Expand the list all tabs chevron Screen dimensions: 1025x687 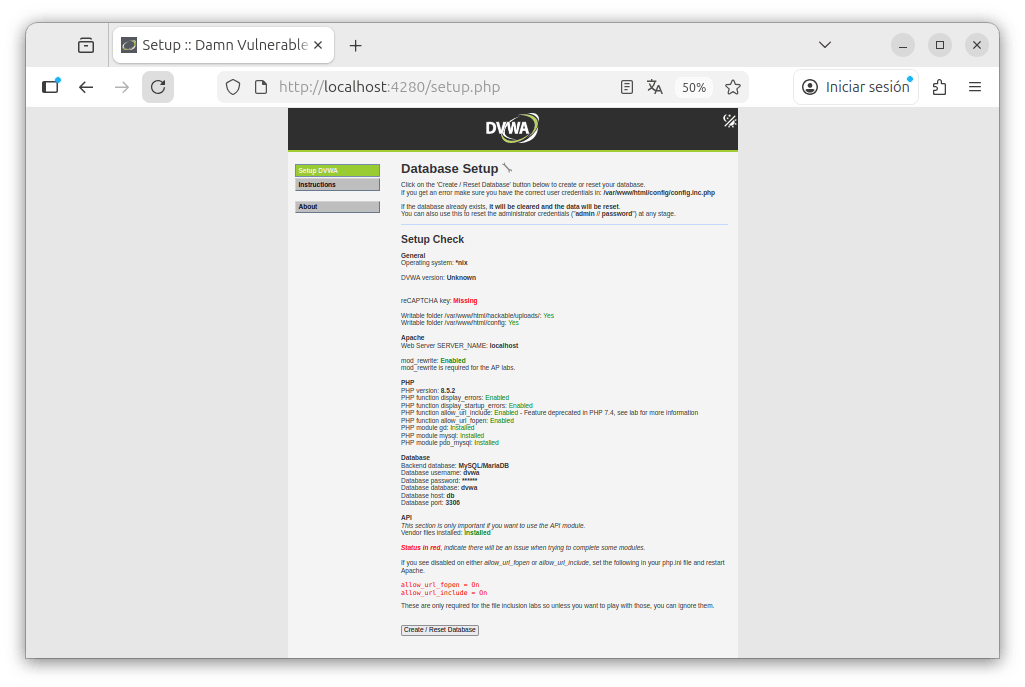[825, 45]
